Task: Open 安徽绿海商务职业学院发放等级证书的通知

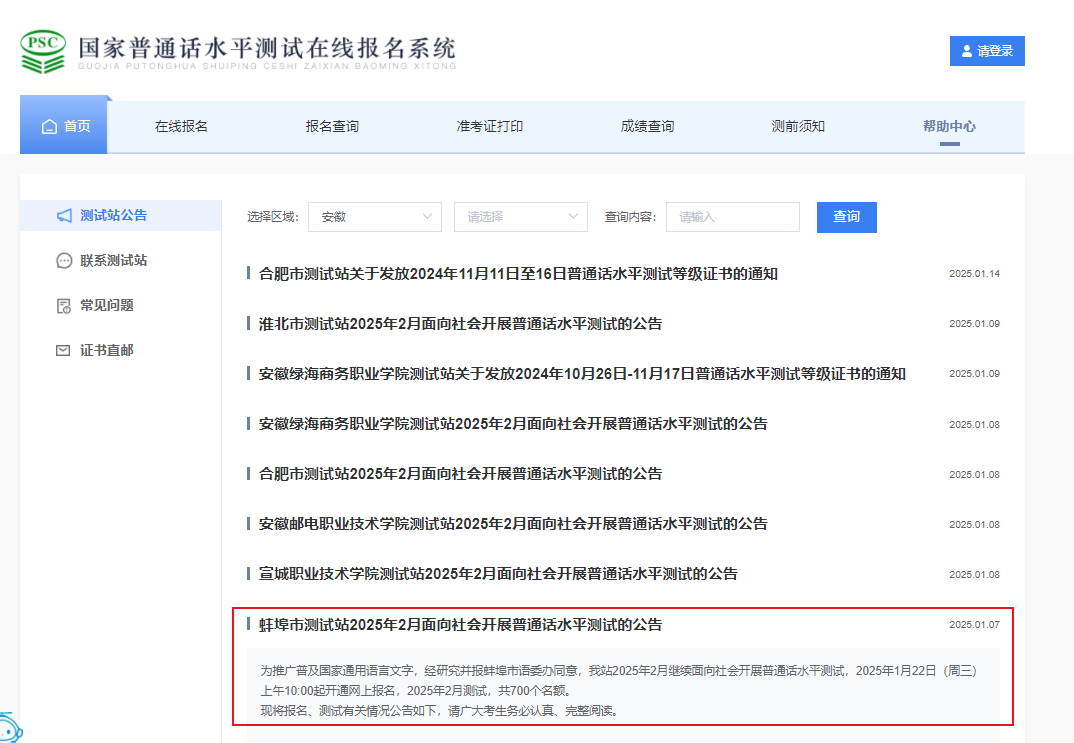Action: [582, 374]
